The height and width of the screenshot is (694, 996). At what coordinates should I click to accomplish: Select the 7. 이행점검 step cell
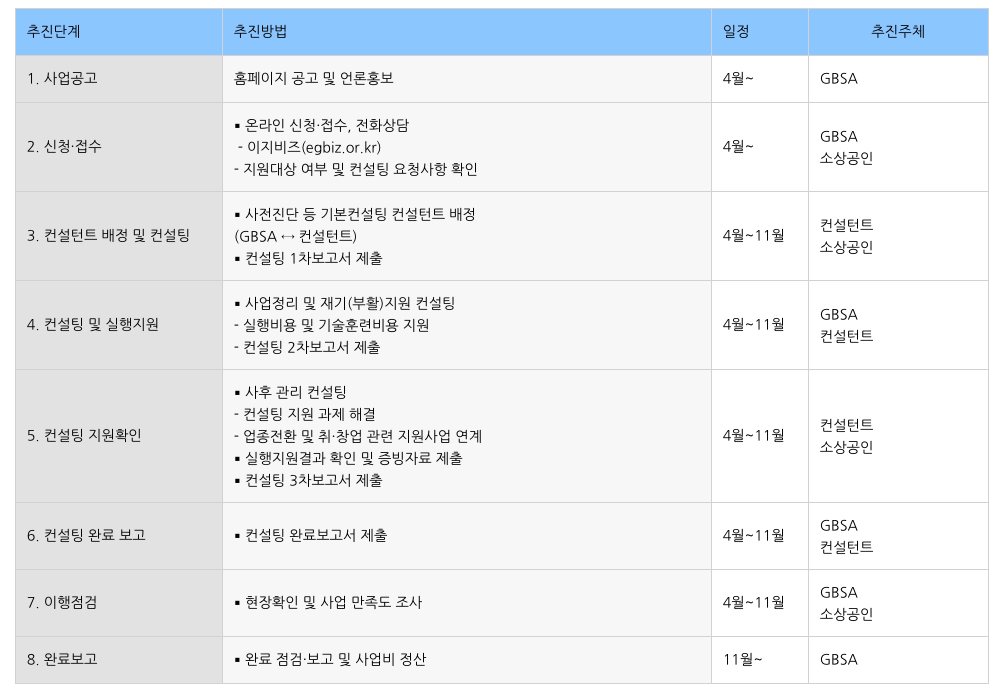pos(119,603)
